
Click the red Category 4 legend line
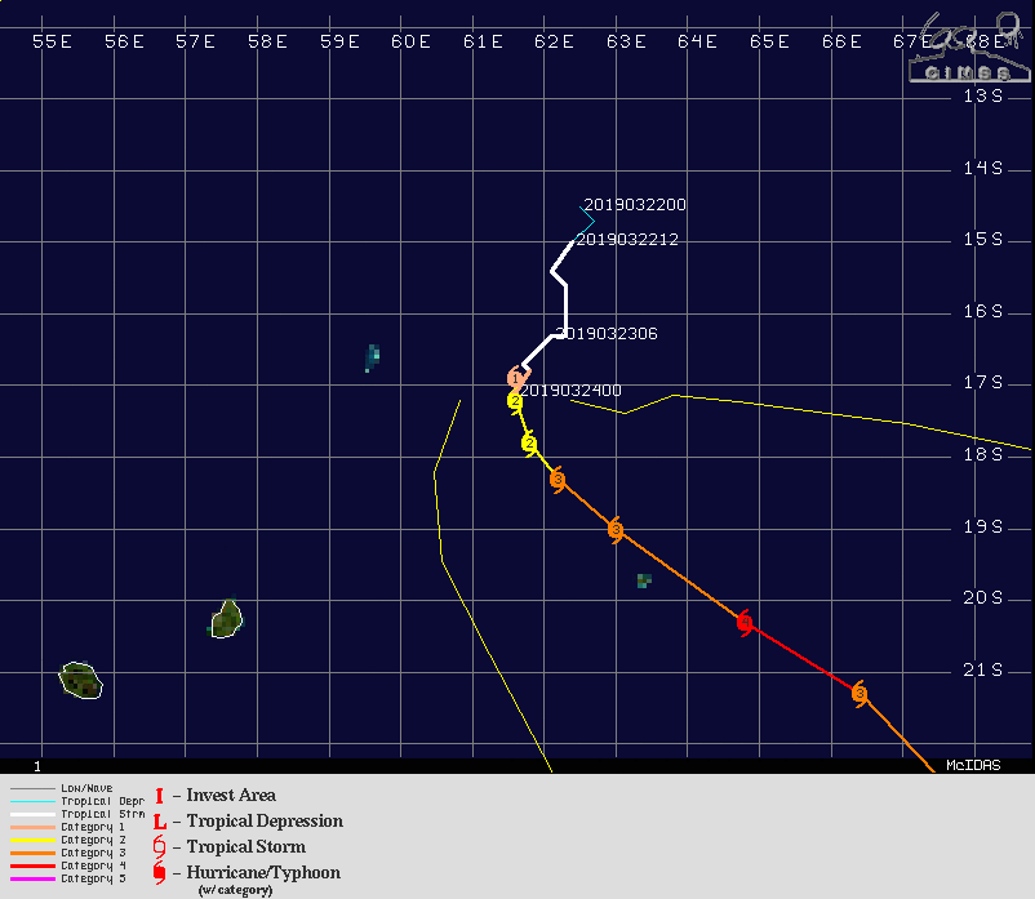(33, 866)
